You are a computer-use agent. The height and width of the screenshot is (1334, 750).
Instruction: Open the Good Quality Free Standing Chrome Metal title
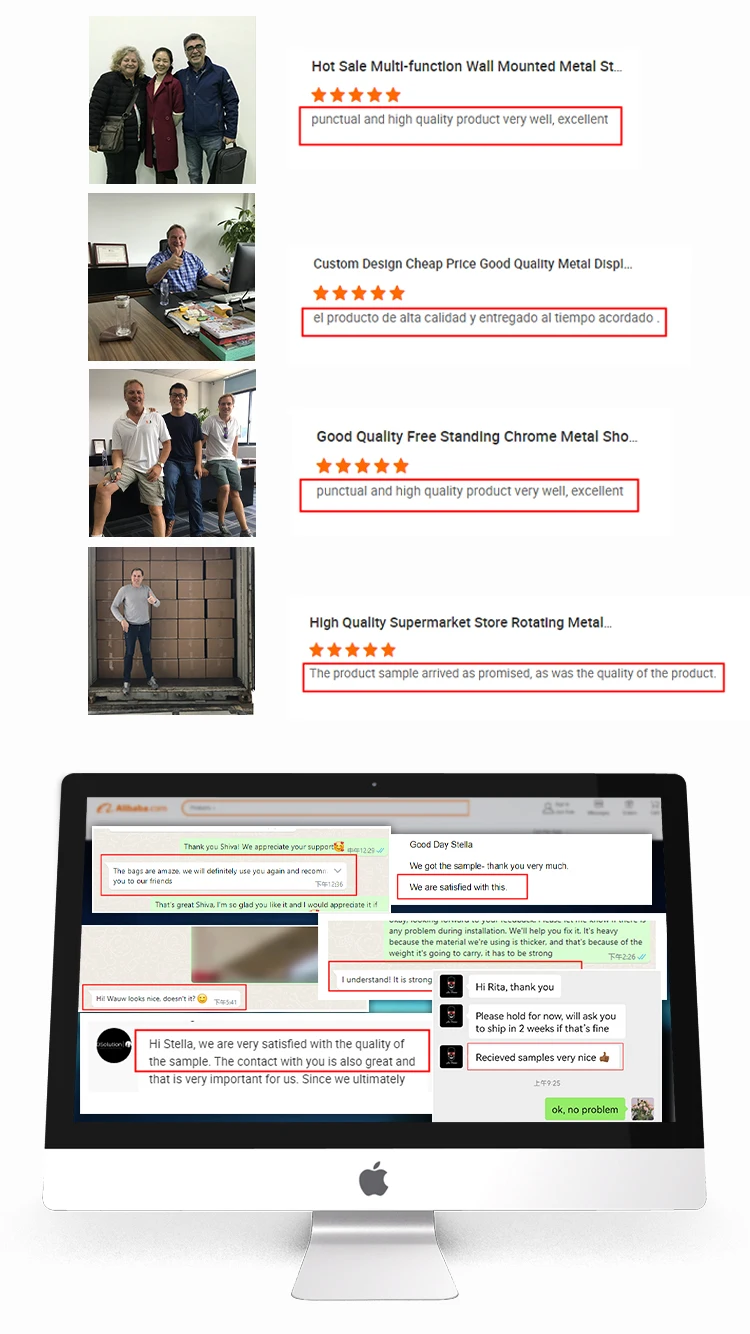pos(477,436)
